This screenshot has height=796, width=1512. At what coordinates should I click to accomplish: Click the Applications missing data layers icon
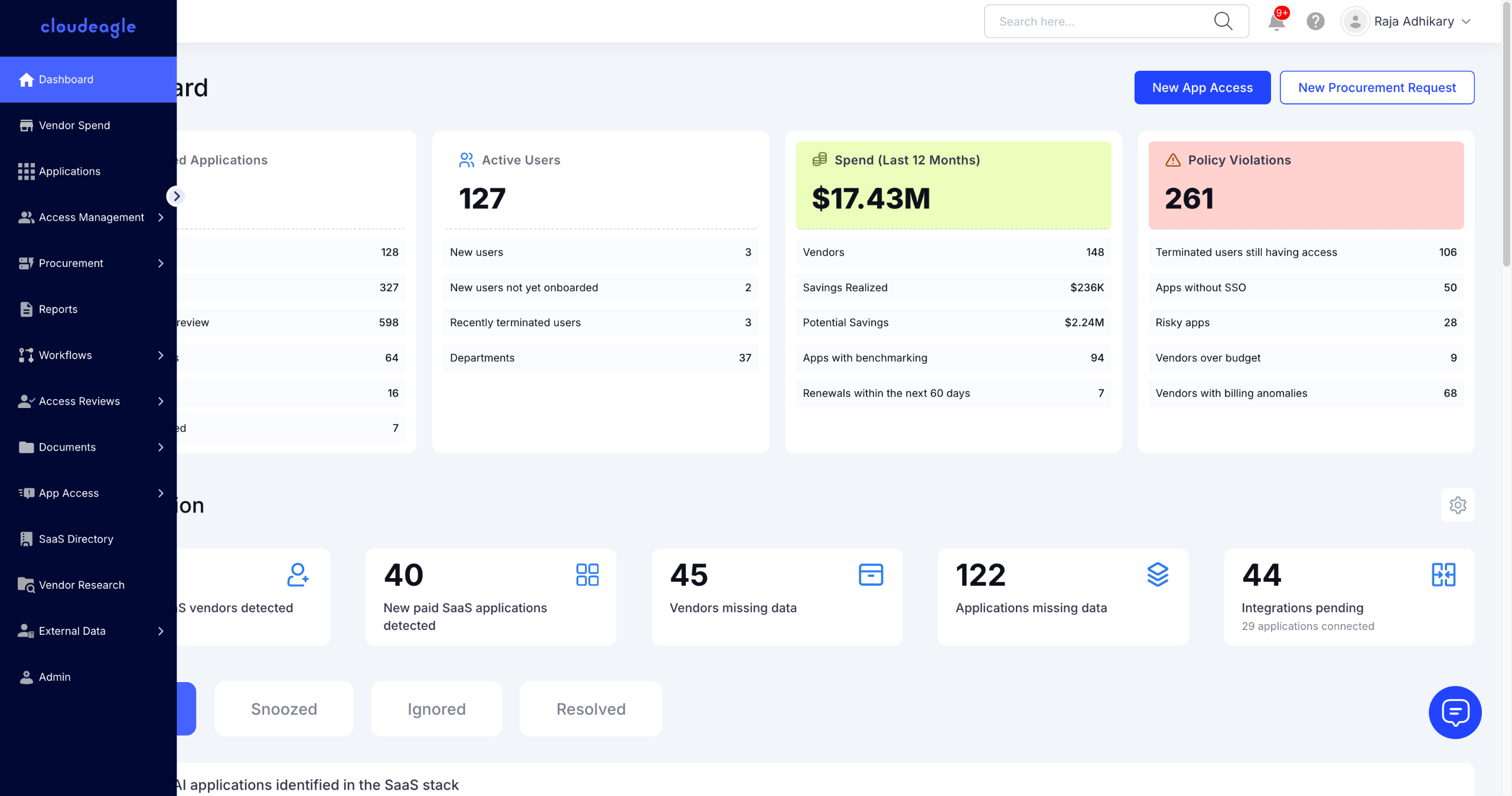1158,575
